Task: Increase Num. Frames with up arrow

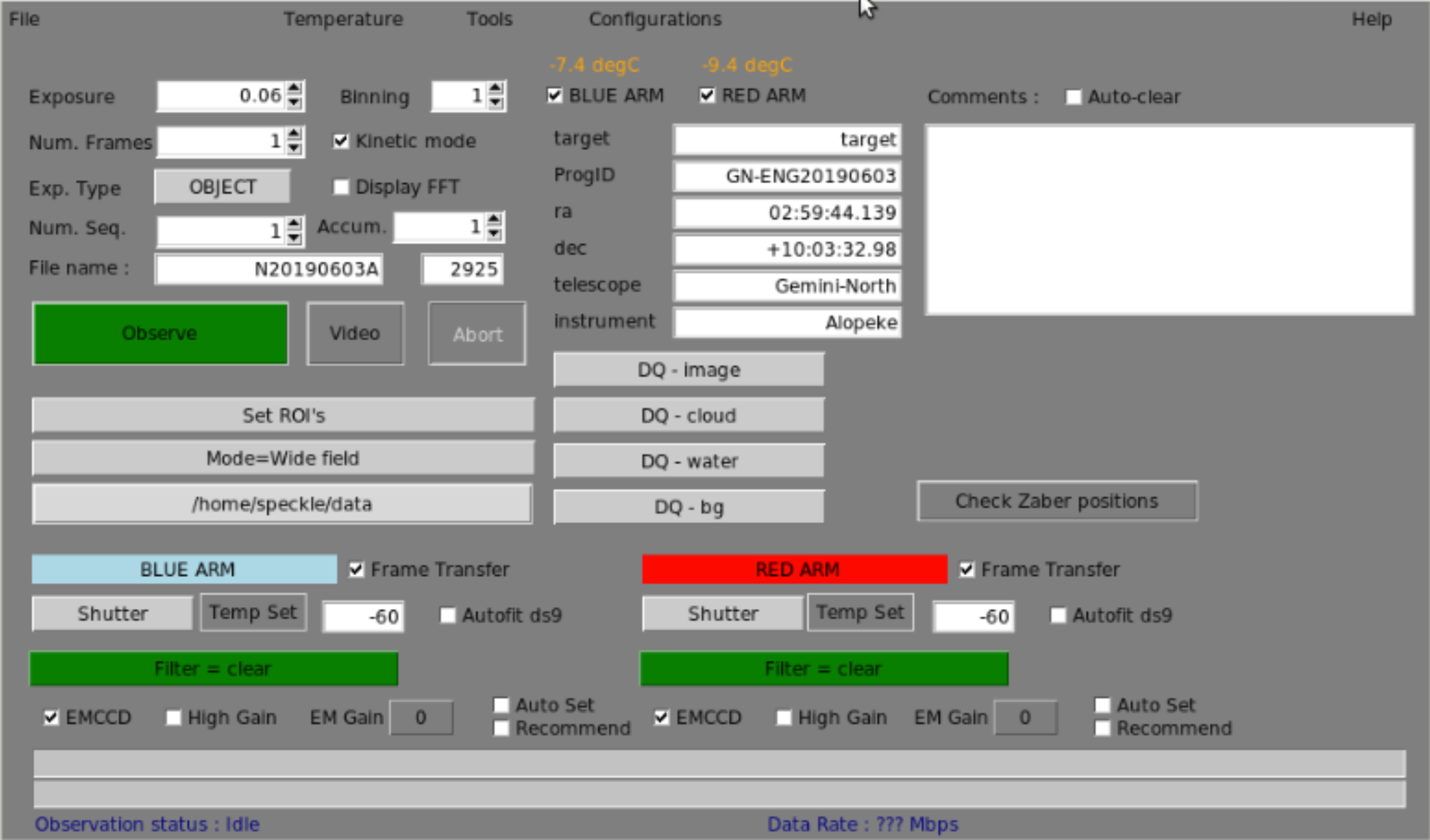Action: (294, 134)
